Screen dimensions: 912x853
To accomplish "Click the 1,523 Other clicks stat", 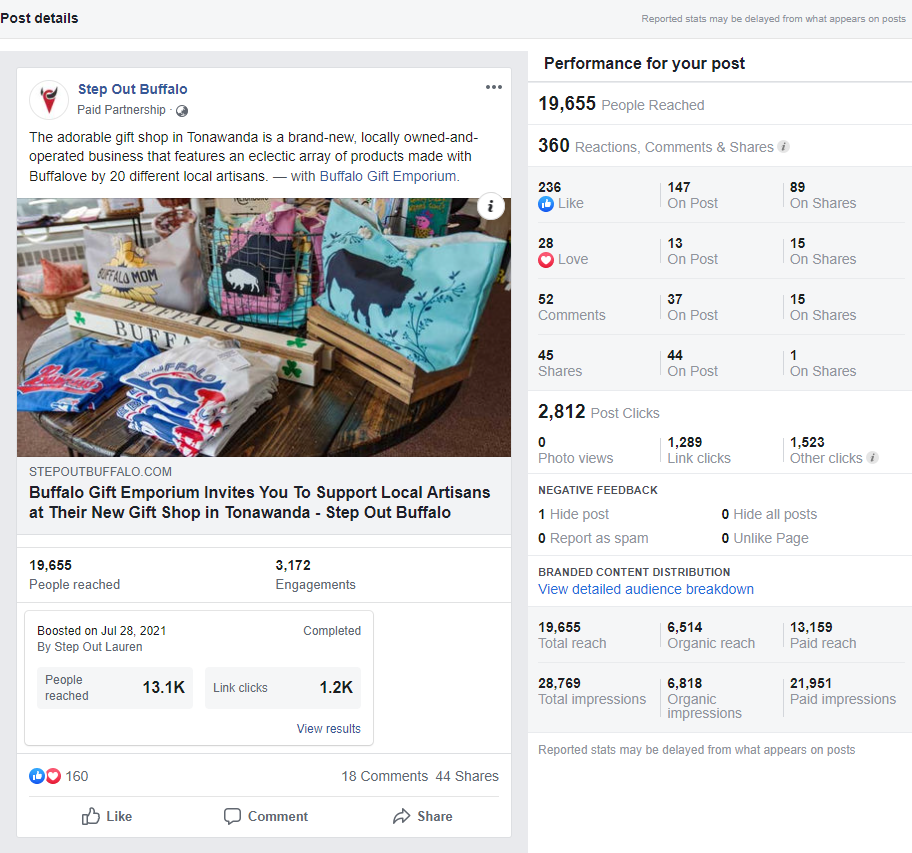I will coord(826,450).
